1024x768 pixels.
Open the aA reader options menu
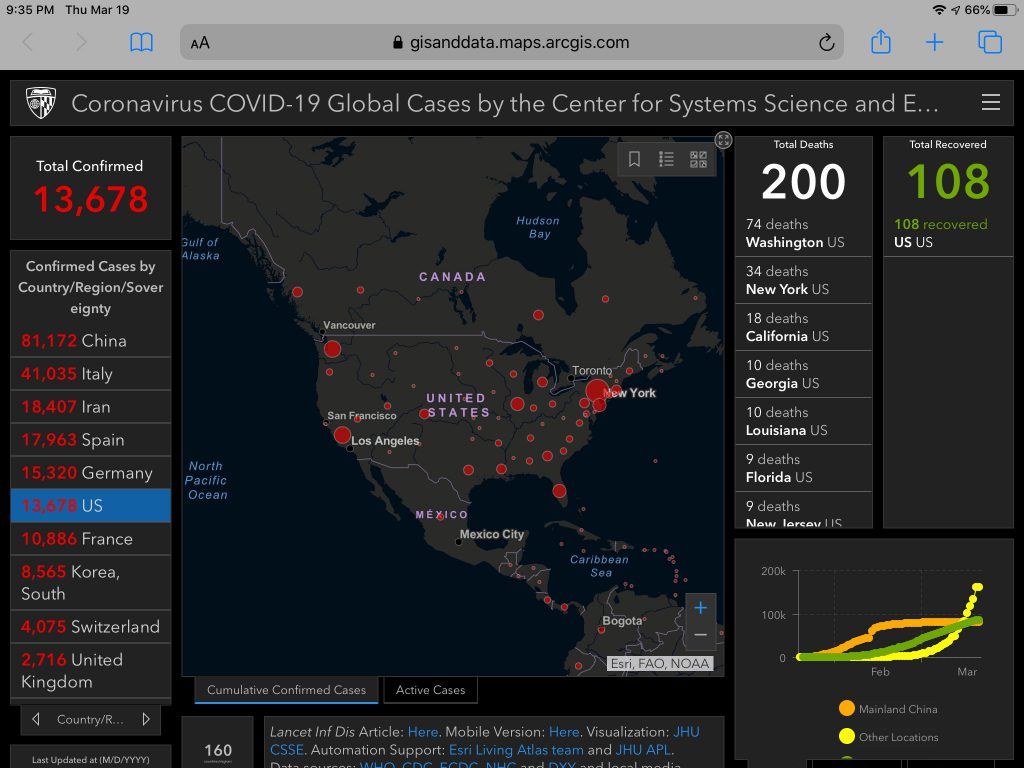[x=200, y=43]
